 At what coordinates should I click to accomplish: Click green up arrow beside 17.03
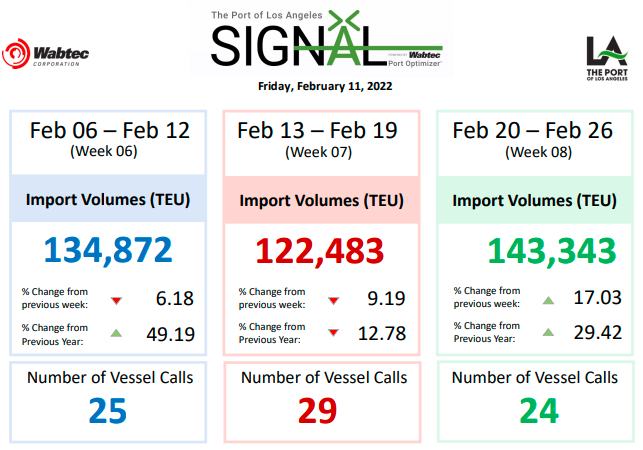[547, 300]
